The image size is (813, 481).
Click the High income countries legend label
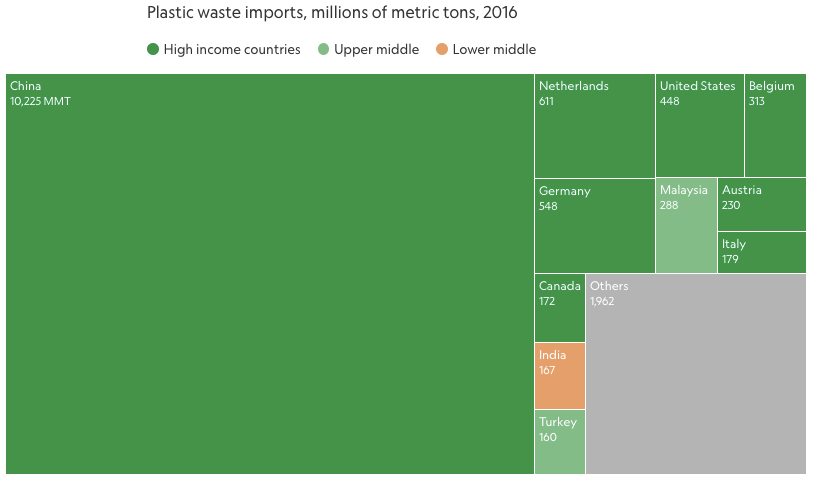click(232, 49)
